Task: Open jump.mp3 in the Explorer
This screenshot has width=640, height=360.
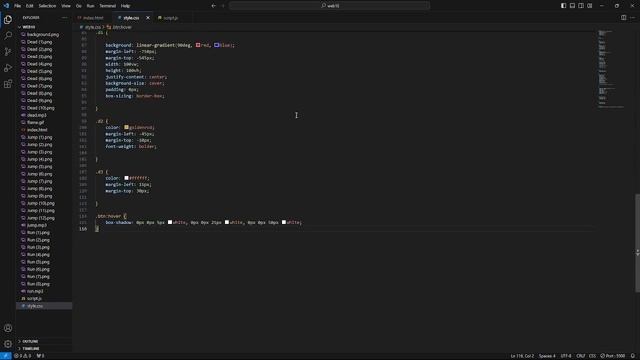Action: tap(37, 225)
